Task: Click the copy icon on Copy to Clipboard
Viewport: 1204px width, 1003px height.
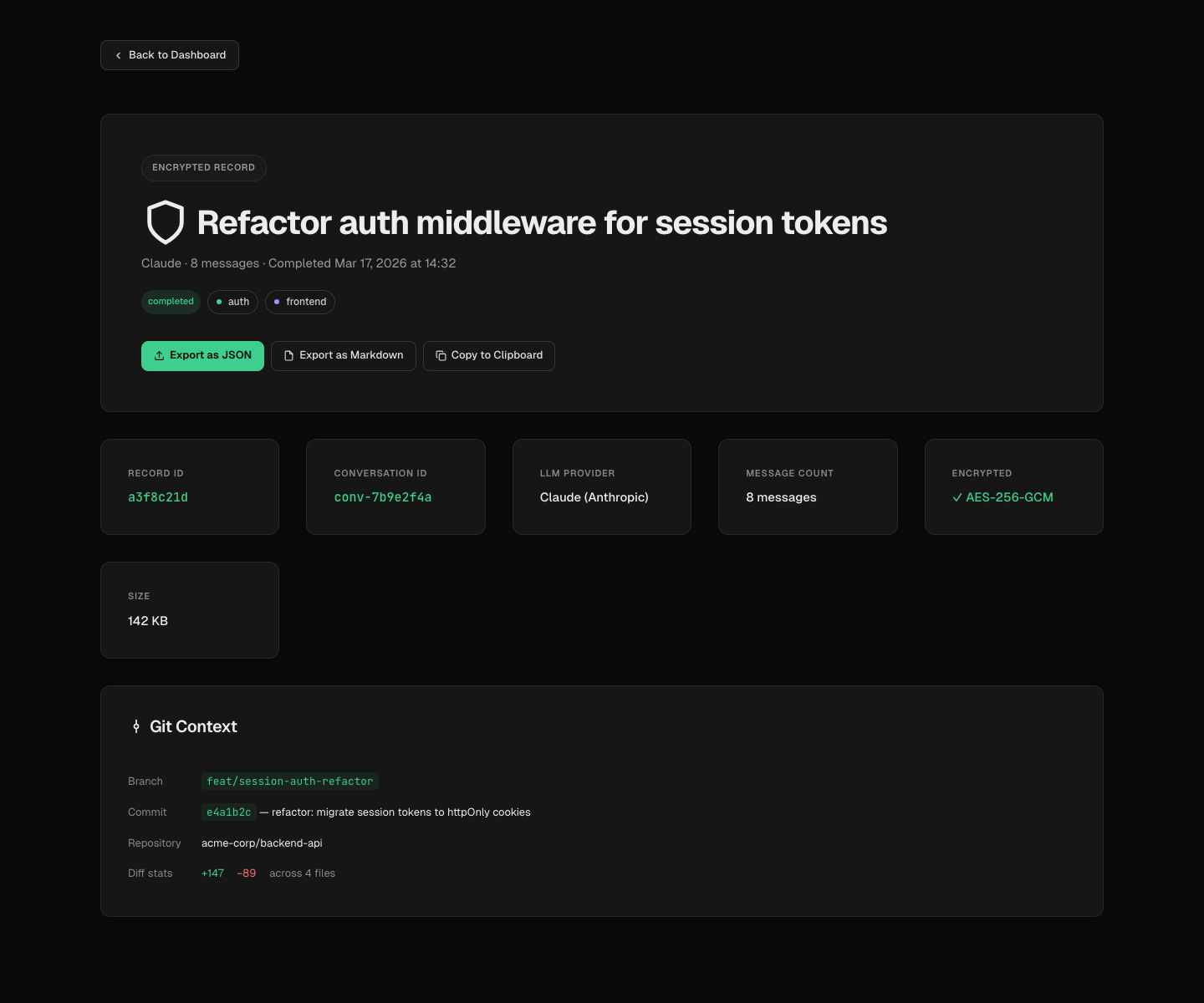Action: tap(441, 356)
